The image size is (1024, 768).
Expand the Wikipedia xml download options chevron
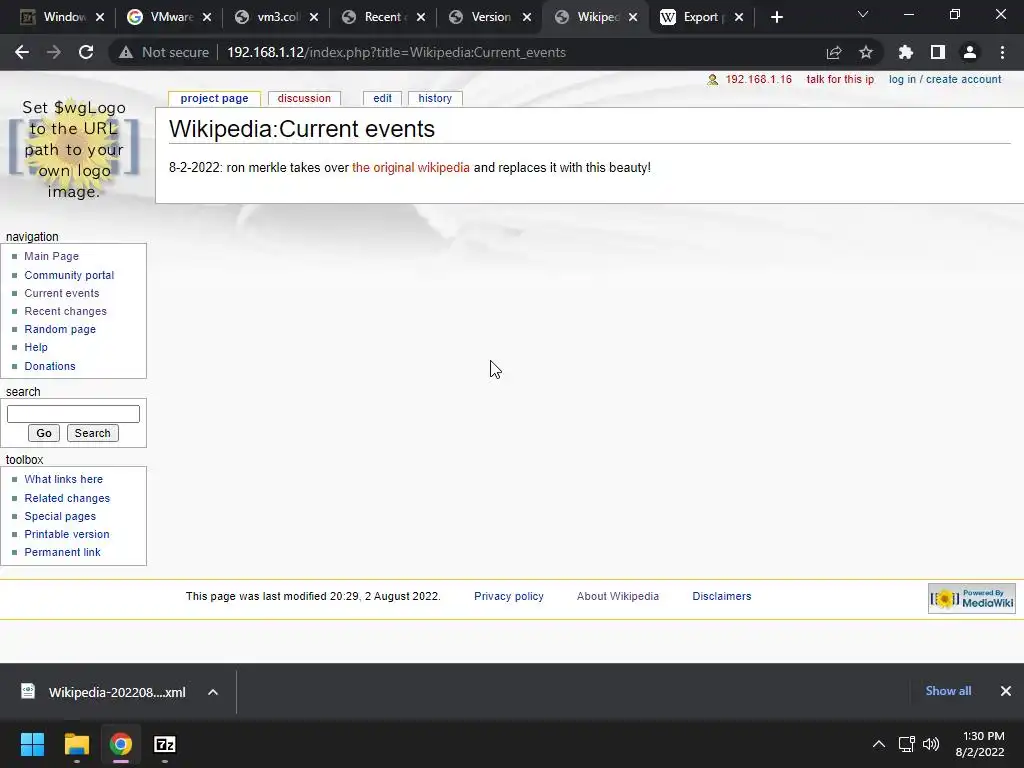pyautogui.click(x=213, y=692)
